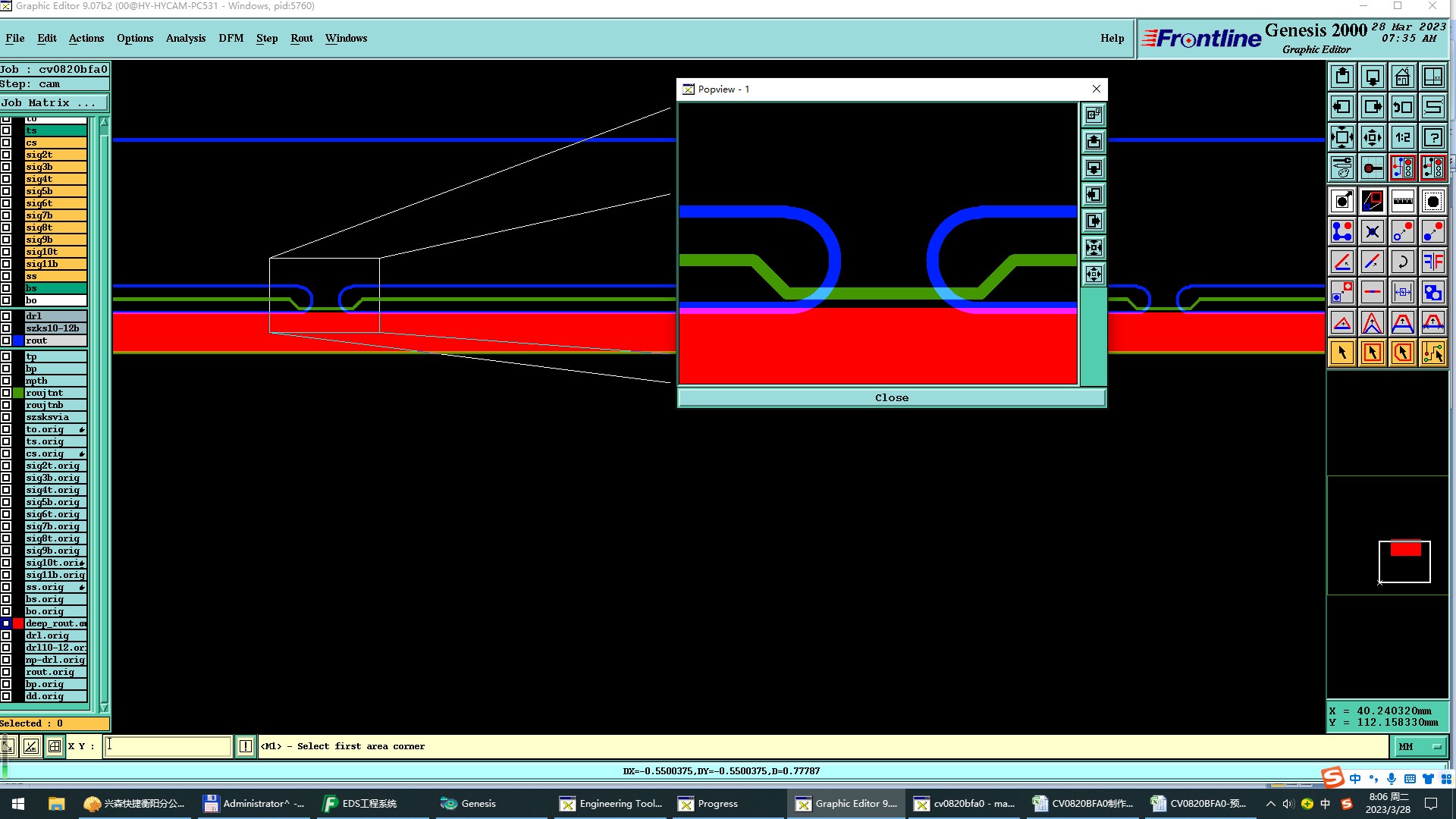Screen dimensions: 1456x819
Task: Click the Help button
Action: [x=1112, y=38]
